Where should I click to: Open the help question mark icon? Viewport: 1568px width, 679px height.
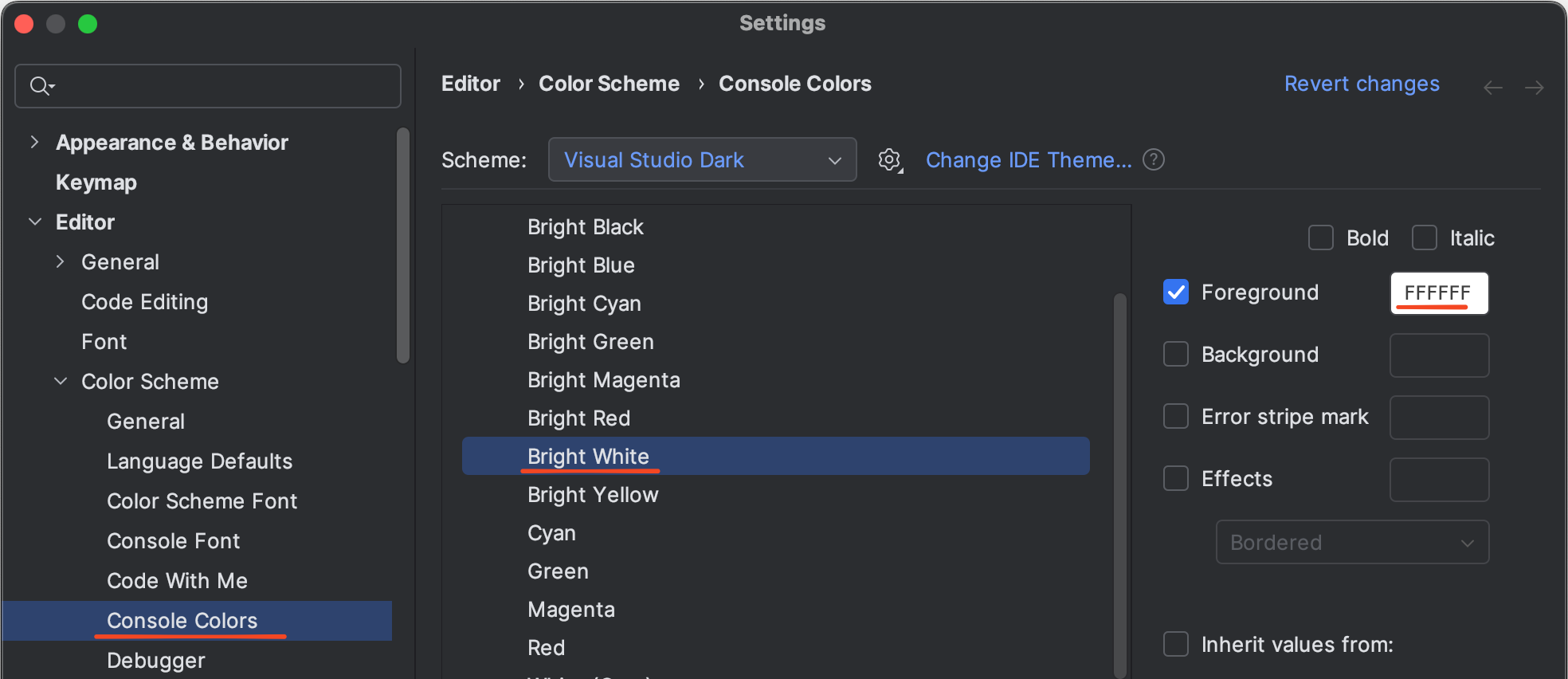coord(1153,160)
